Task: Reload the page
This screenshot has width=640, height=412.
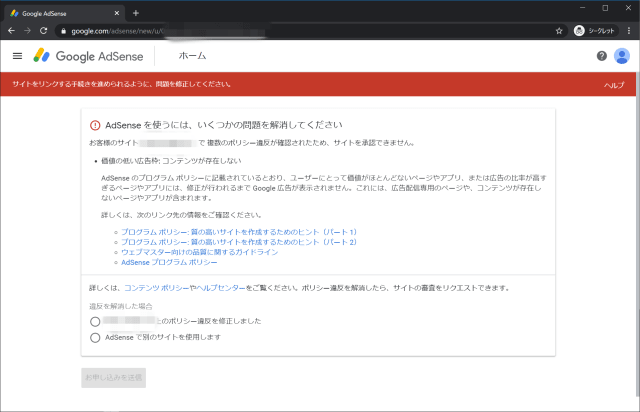Action: click(44, 31)
